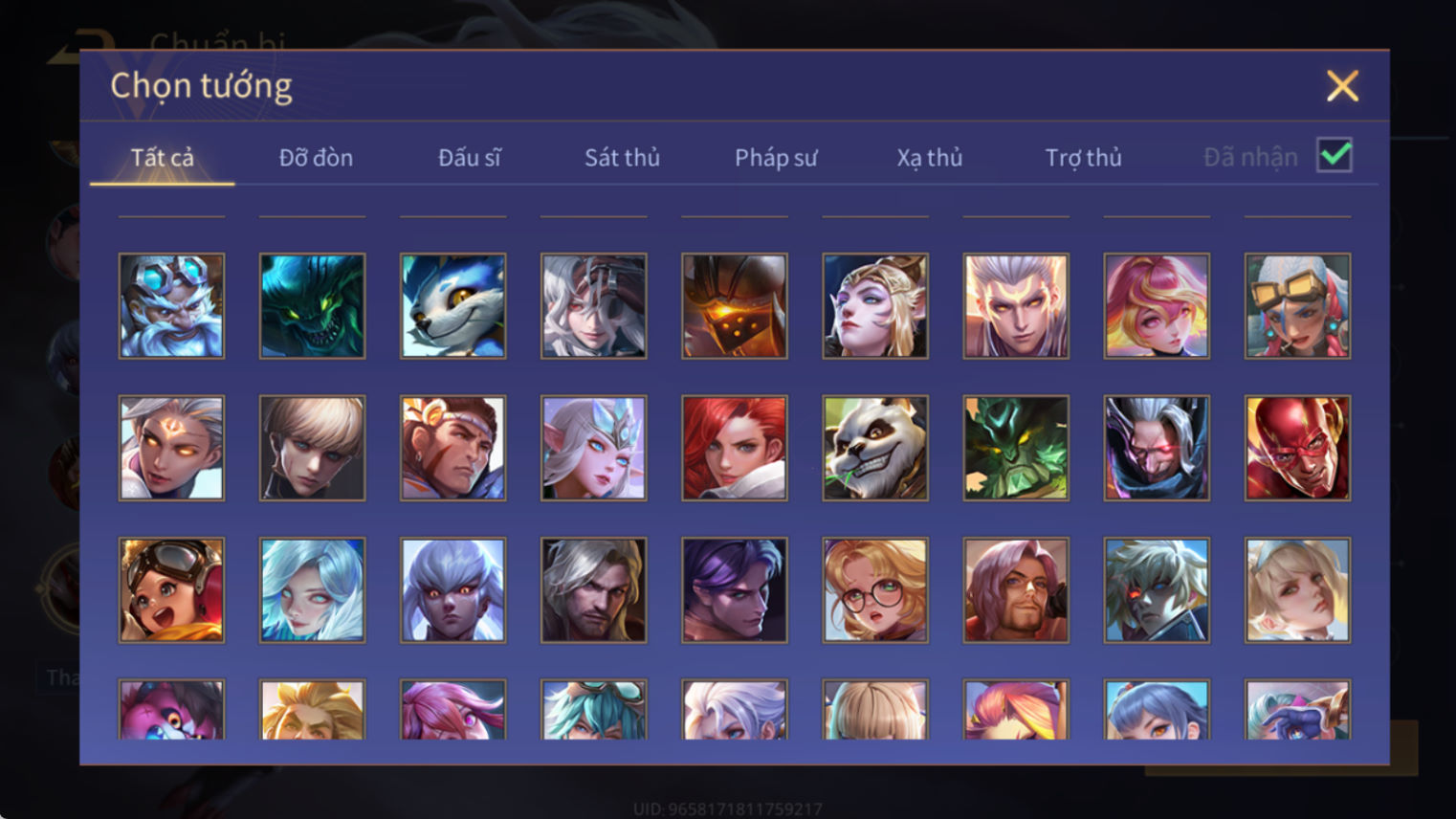Choose the green leafy forest demon hero
Screen dimensions: 1456x819
[x=1016, y=448]
